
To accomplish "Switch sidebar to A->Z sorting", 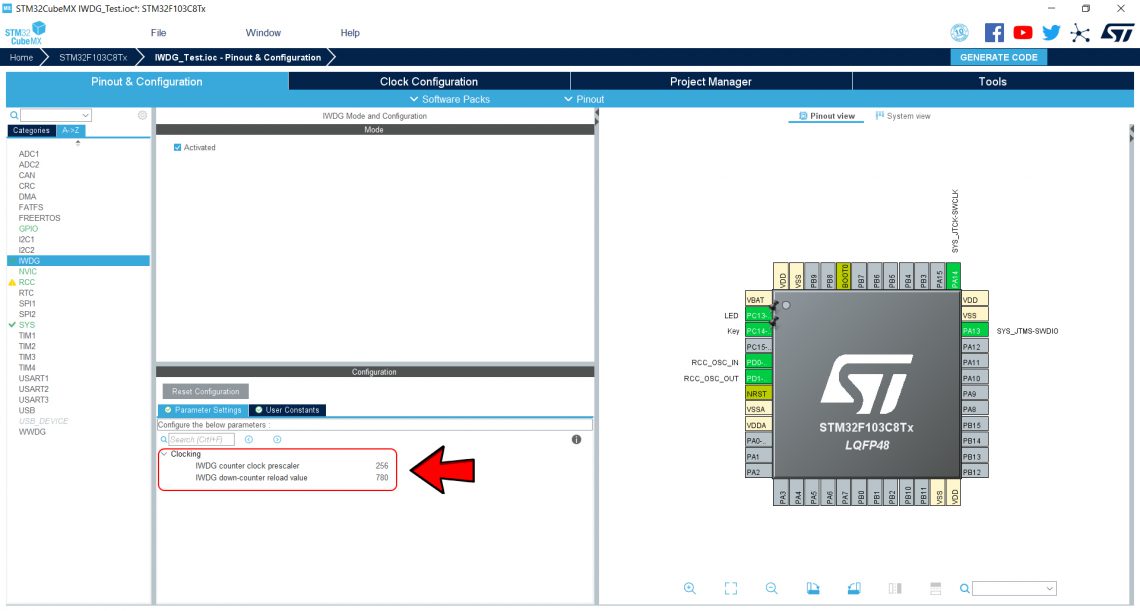I will 71,131.
